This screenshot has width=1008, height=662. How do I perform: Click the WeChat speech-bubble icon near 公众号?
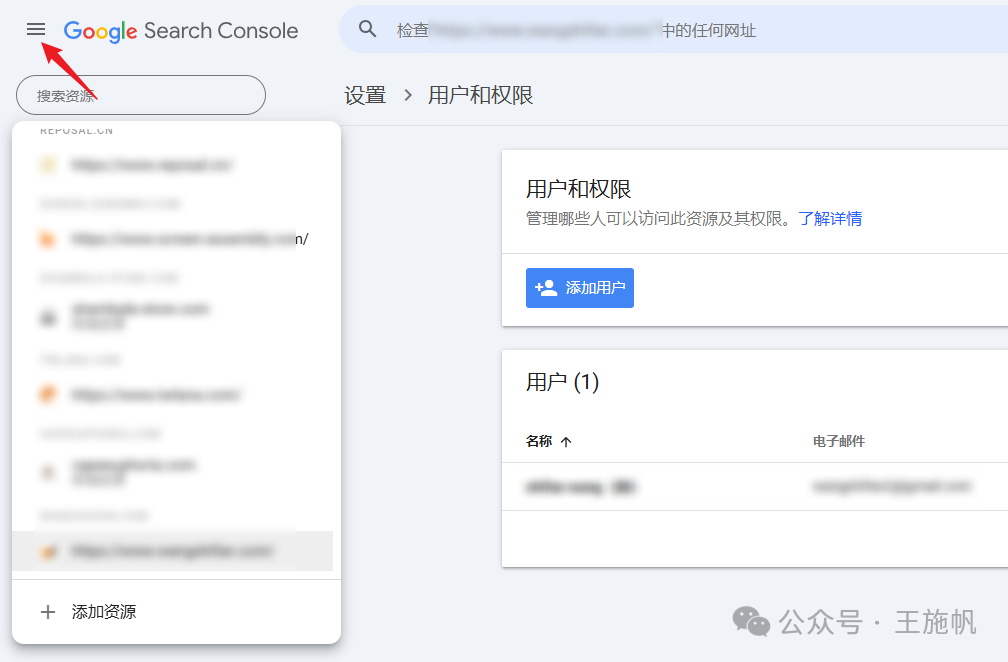(x=748, y=621)
